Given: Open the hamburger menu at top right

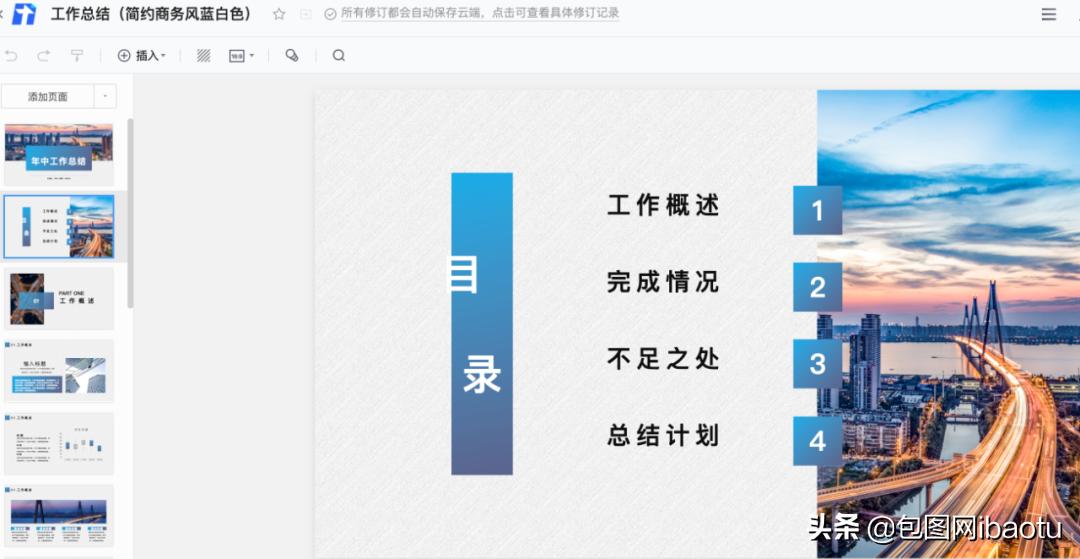Looking at the screenshot, I should [x=1048, y=14].
